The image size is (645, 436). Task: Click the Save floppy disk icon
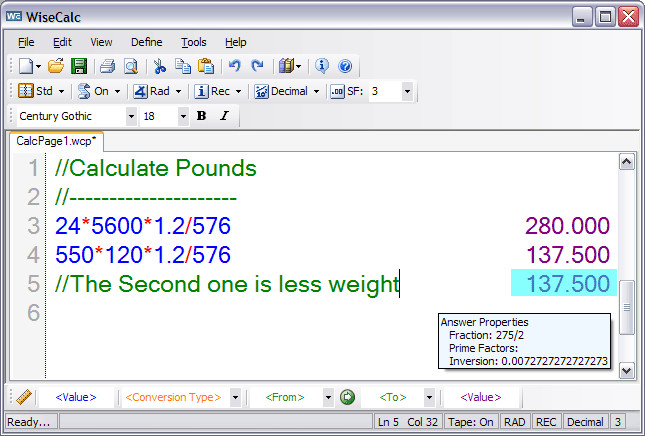(x=79, y=66)
